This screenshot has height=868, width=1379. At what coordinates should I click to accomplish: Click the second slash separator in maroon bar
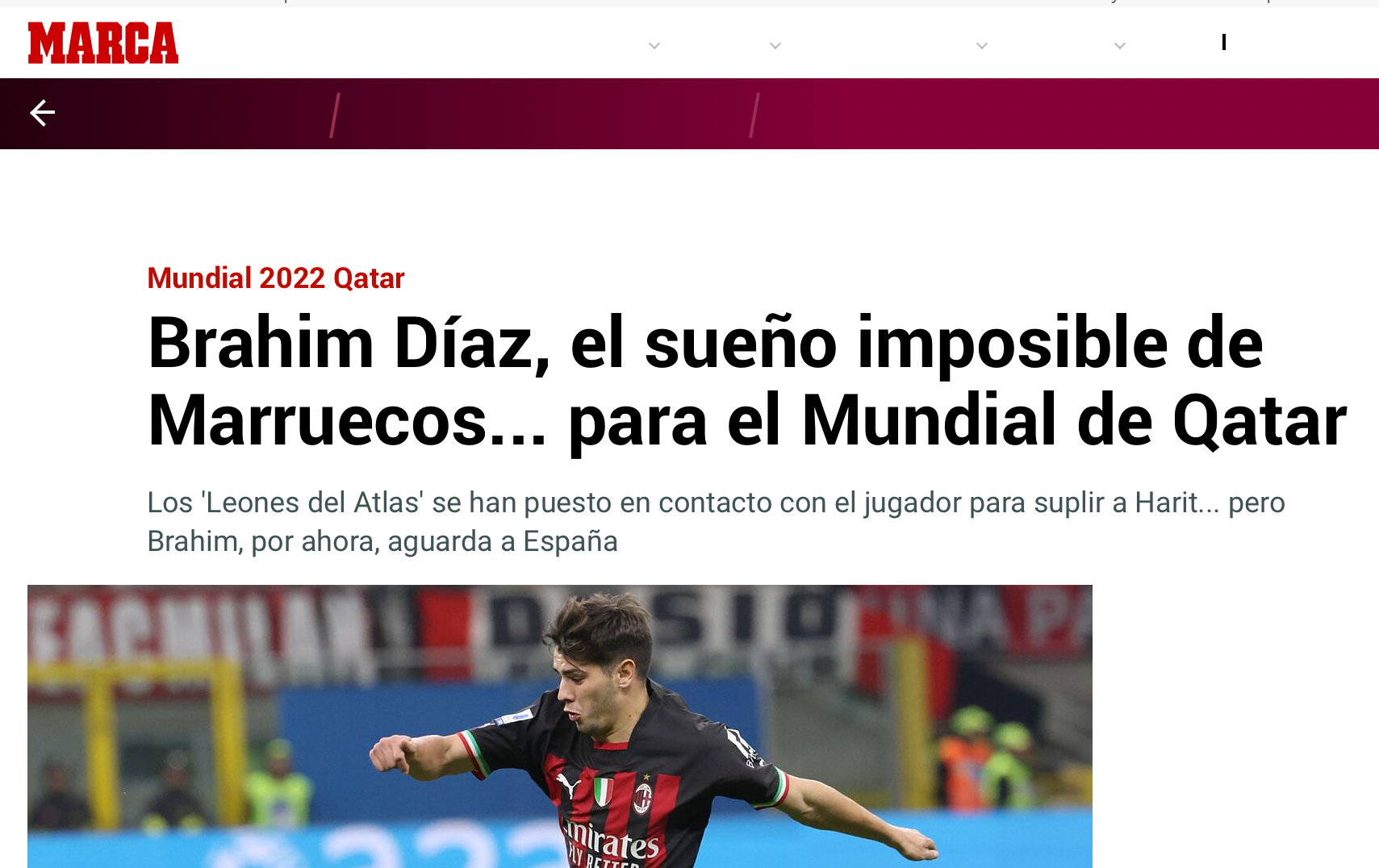click(754, 115)
